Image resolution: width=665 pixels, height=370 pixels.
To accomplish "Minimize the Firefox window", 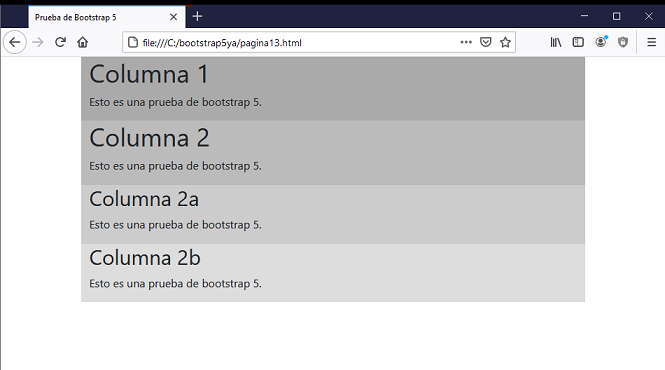I will point(584,16).
